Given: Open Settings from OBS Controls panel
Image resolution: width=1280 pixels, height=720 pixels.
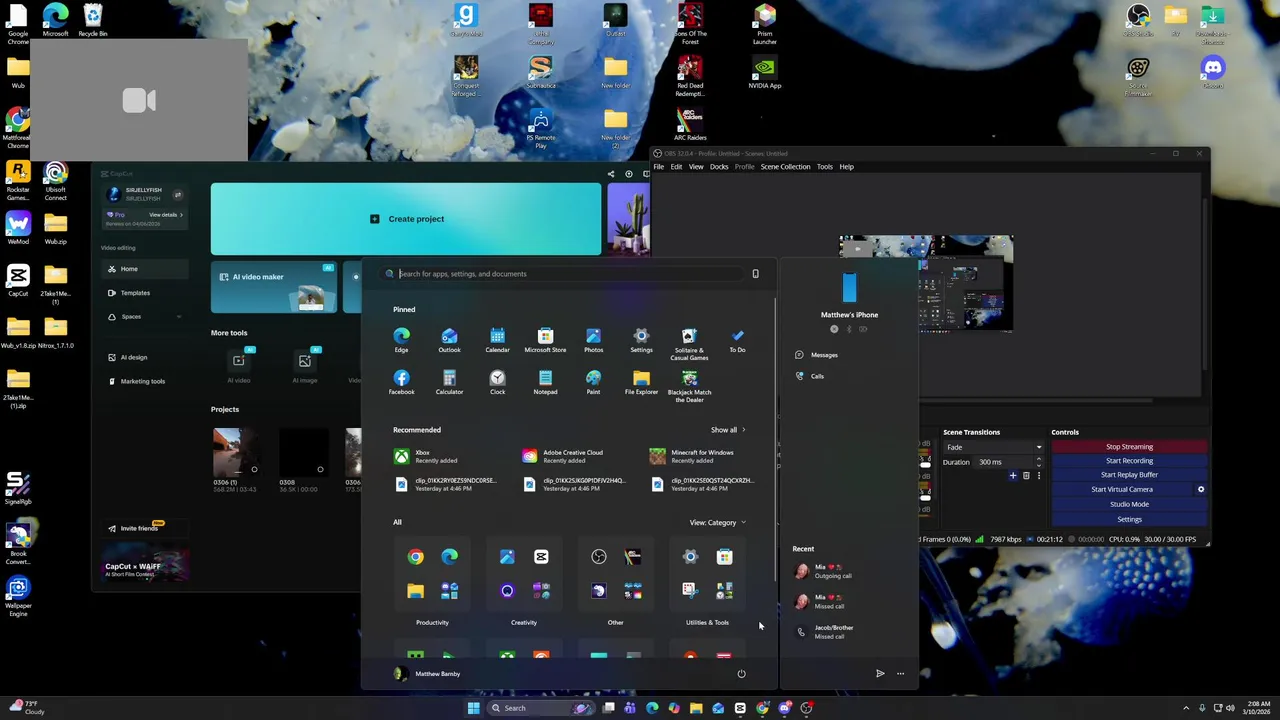Looking at the screenshot, I should 1129,519.
